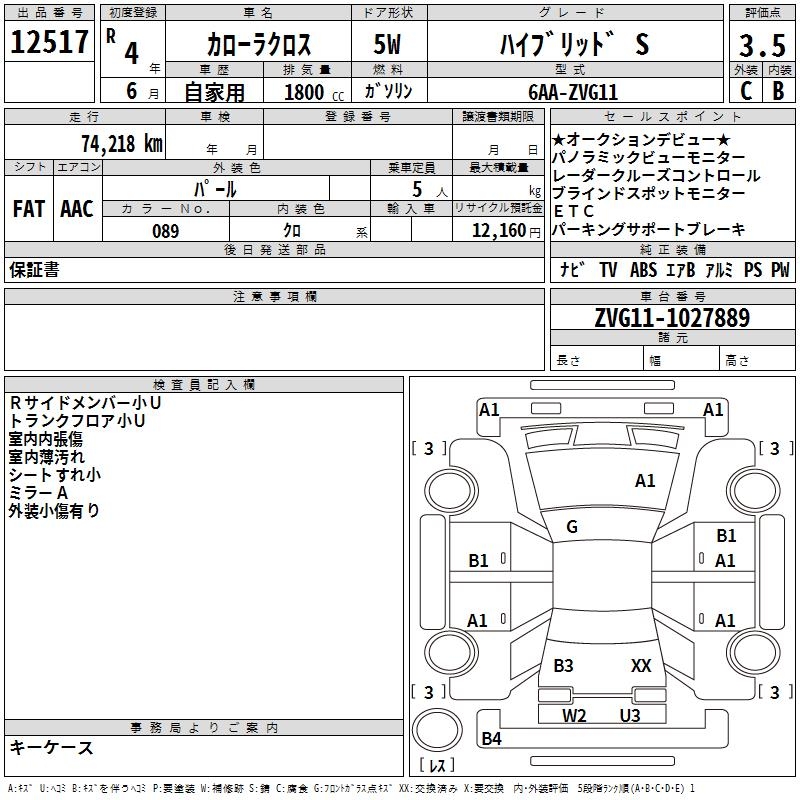The width and height of the screenshot is (800, 800).
Task: Click the キーケース office notice
Action: point(52,748)
